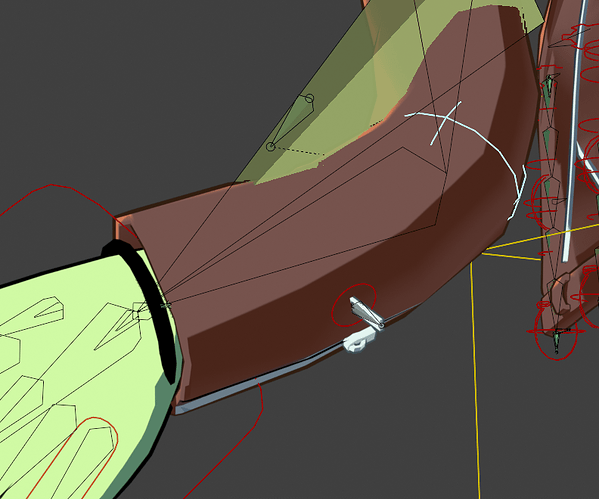Click the vertical yellow line below the elbow
This screenshot has height=499, width=599.
tap(476, 378)
